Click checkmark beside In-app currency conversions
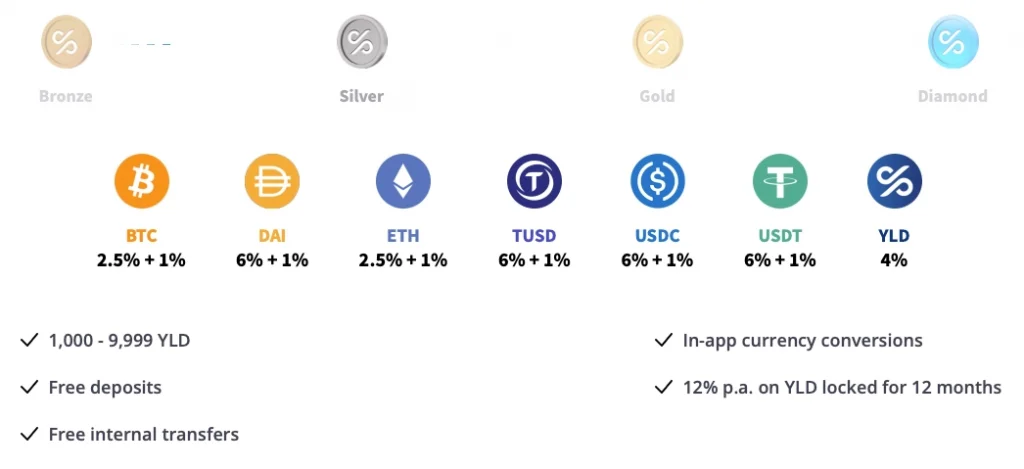The width and height of the screenshot is (1024, 469). pyautogui.click(x=663, y=340)
